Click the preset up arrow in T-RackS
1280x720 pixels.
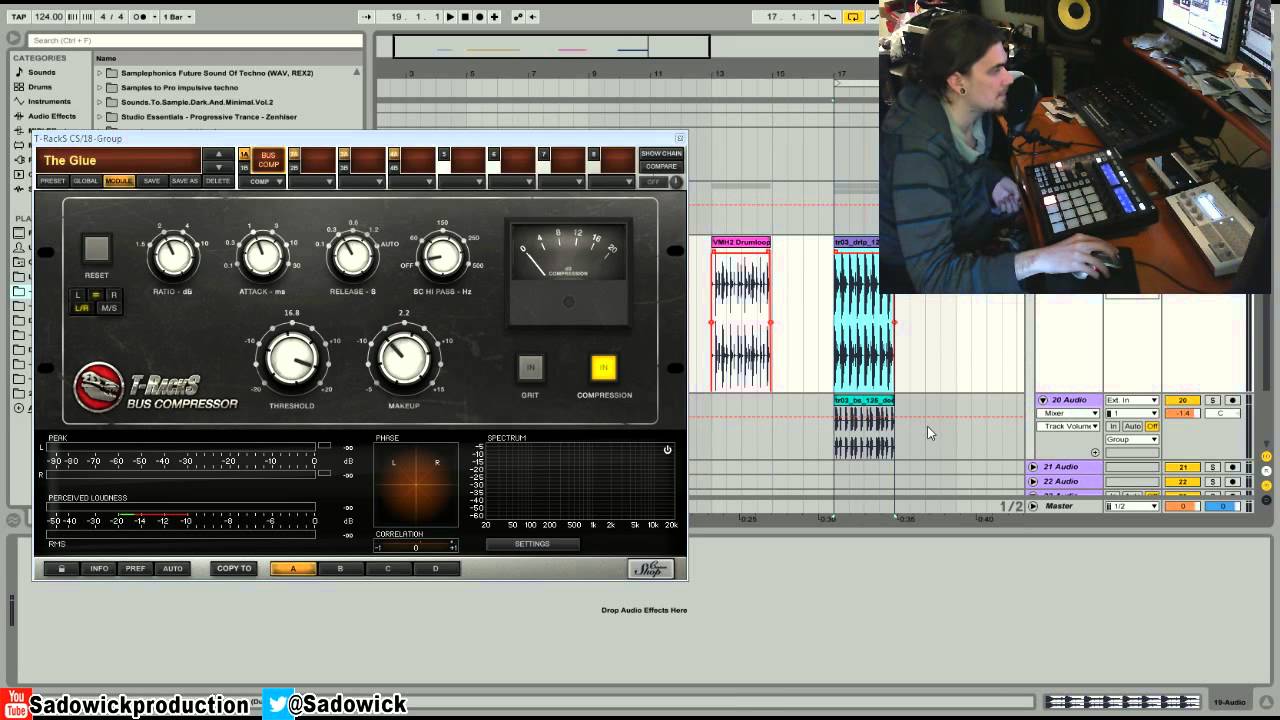tap(218, 155)
